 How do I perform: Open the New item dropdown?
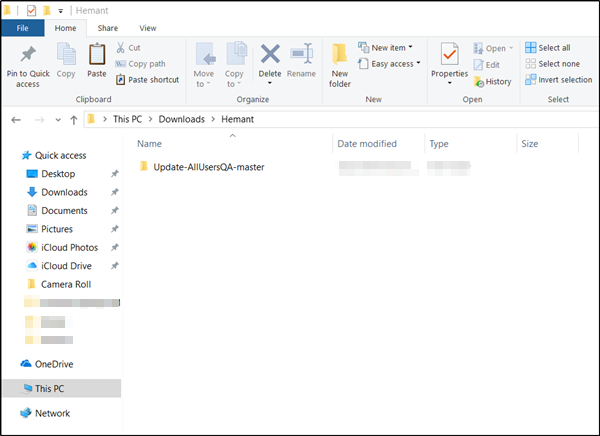pos(385,48)
